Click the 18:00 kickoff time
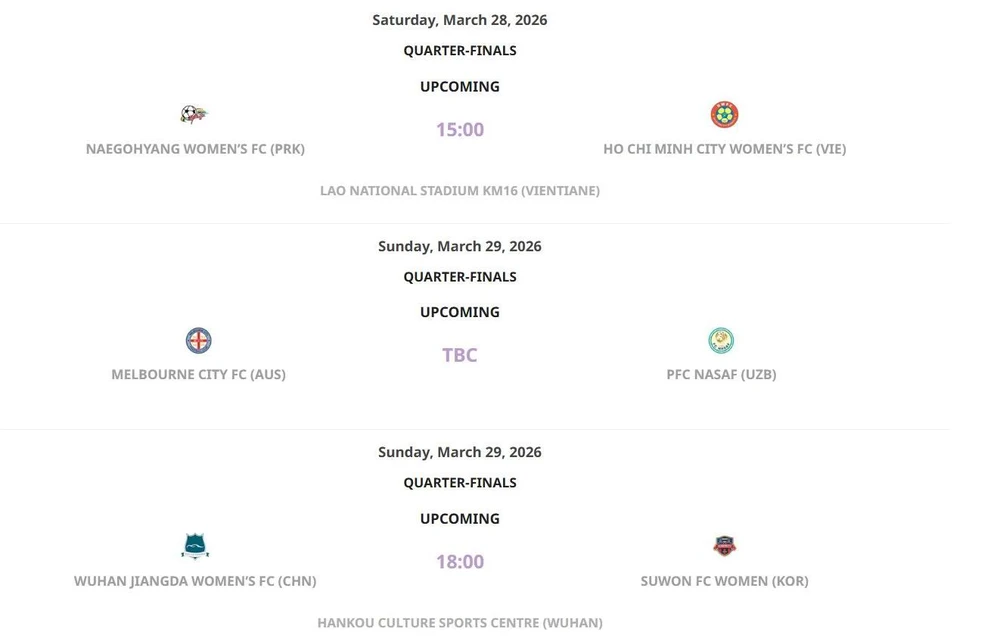The width and height of the screenshot is (1000, 638). [x=460, y=562]
